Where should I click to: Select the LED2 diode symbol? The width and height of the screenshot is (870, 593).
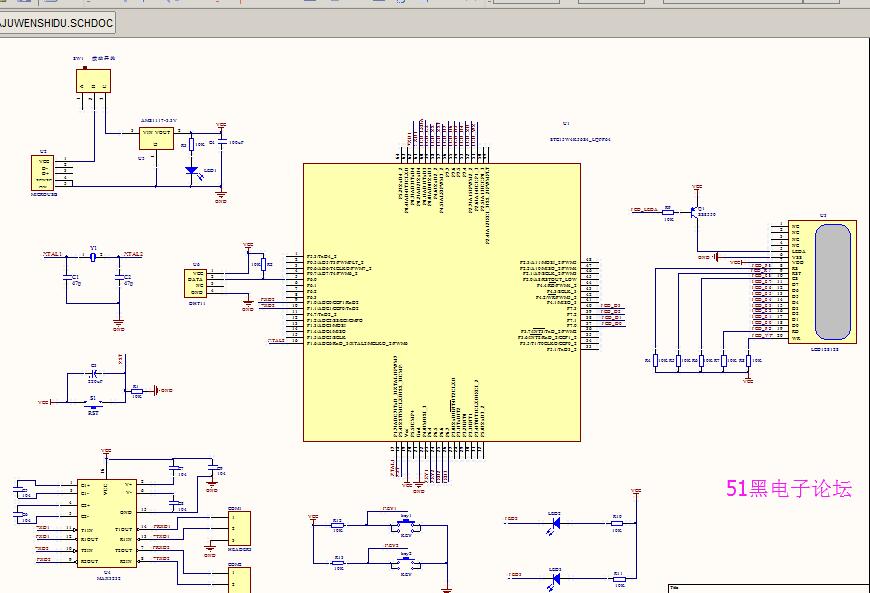tap(555, 523)
